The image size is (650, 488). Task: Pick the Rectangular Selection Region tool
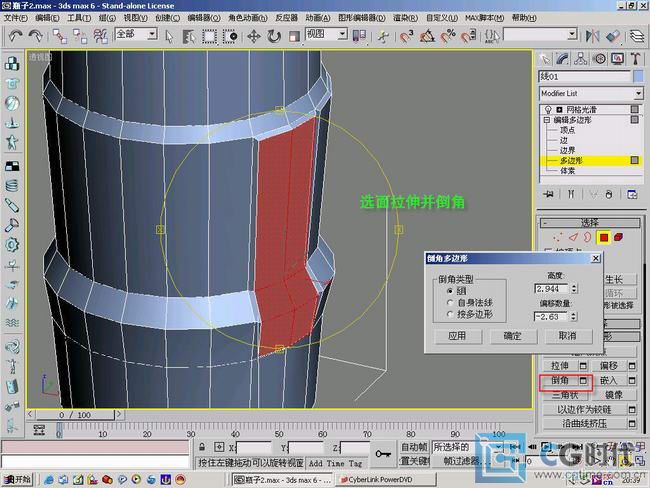pyautogui.click(x=209, y=36)
